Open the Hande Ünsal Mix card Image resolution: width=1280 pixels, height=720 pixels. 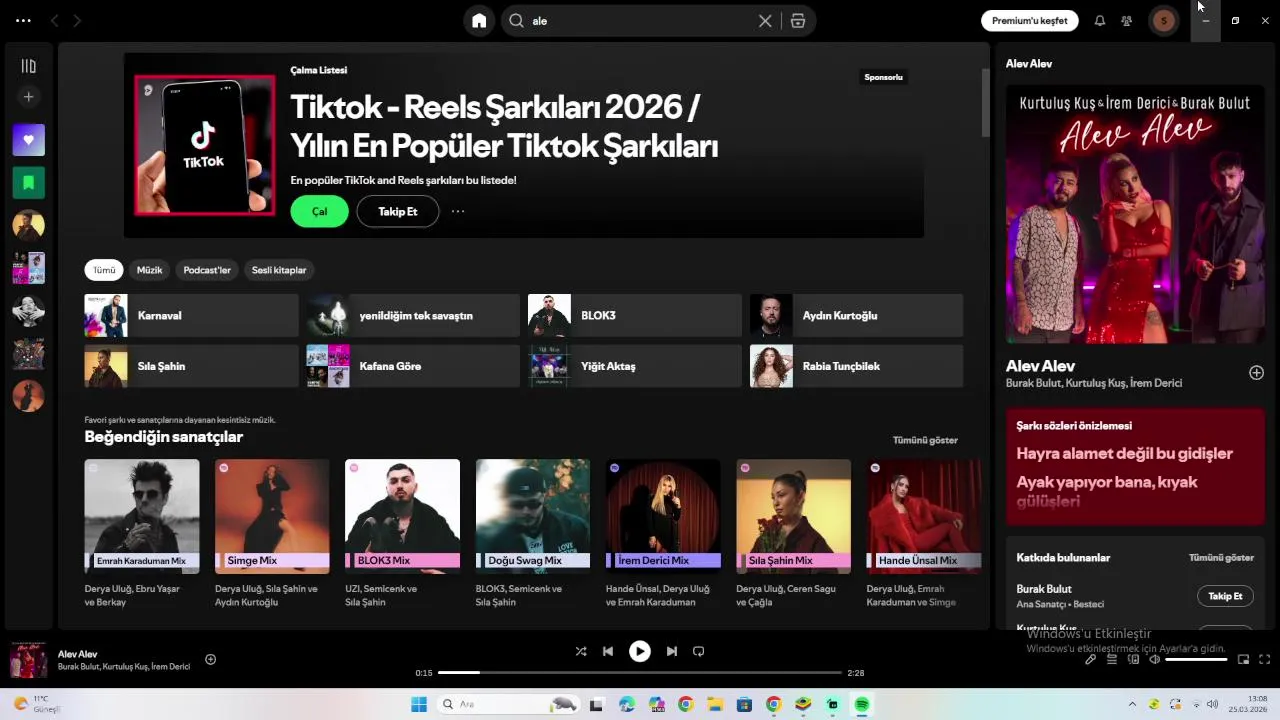point(924,533)
